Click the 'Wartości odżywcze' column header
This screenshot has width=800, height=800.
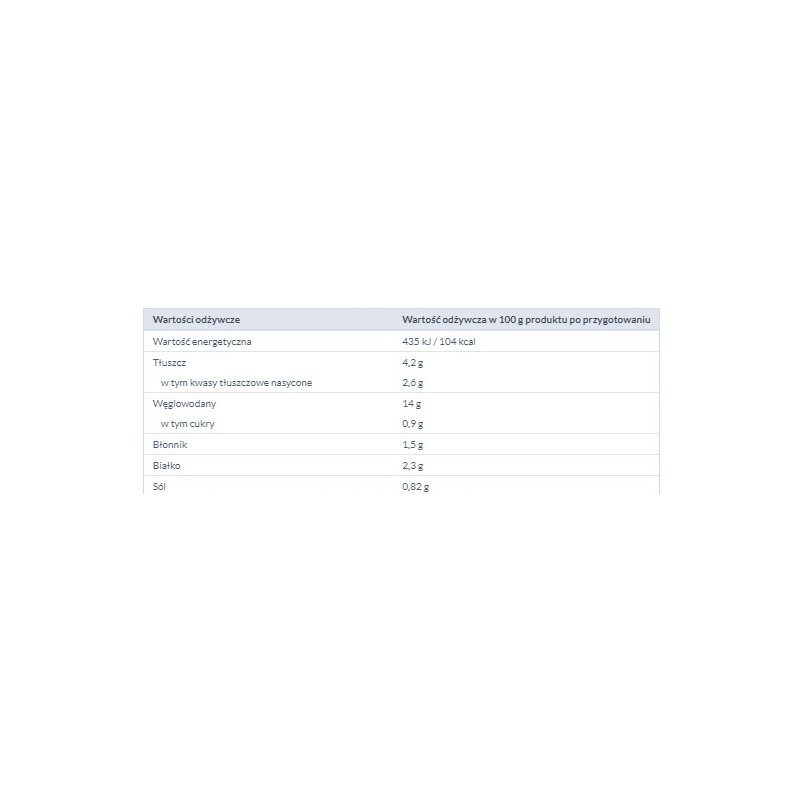pyautogui.click(x=196, y=320)
